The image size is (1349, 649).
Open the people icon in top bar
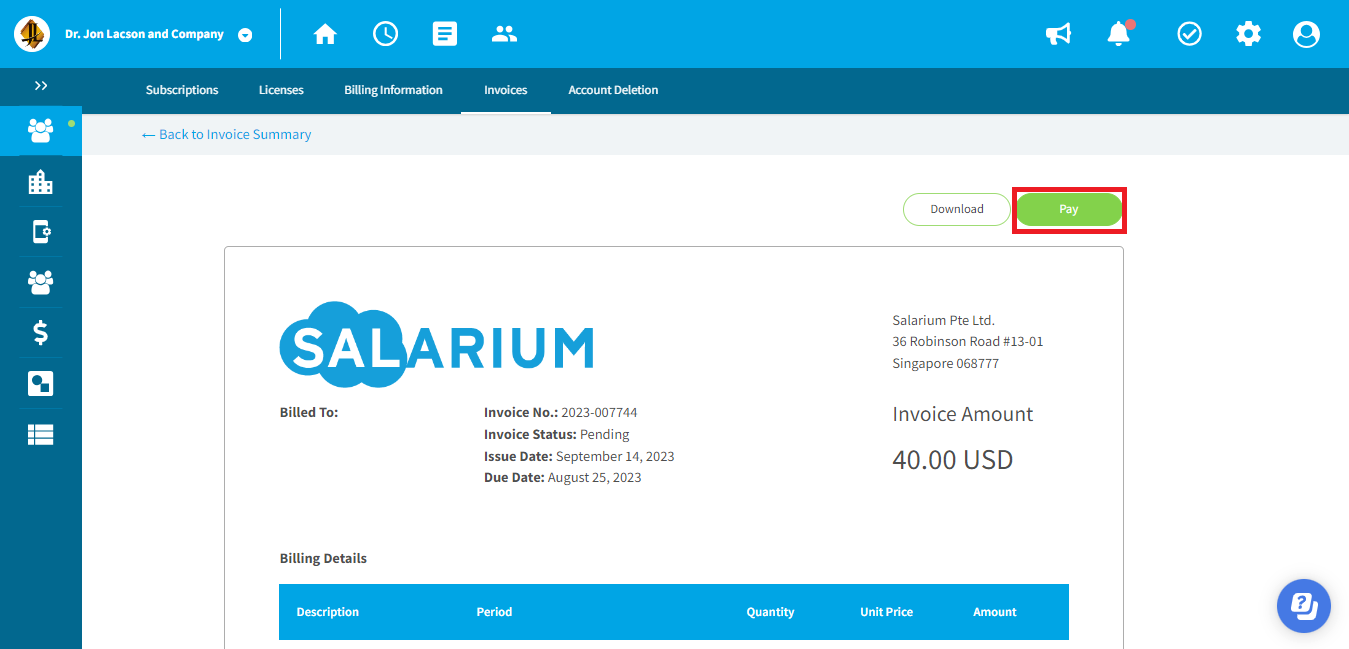click(x=505, y=34)
